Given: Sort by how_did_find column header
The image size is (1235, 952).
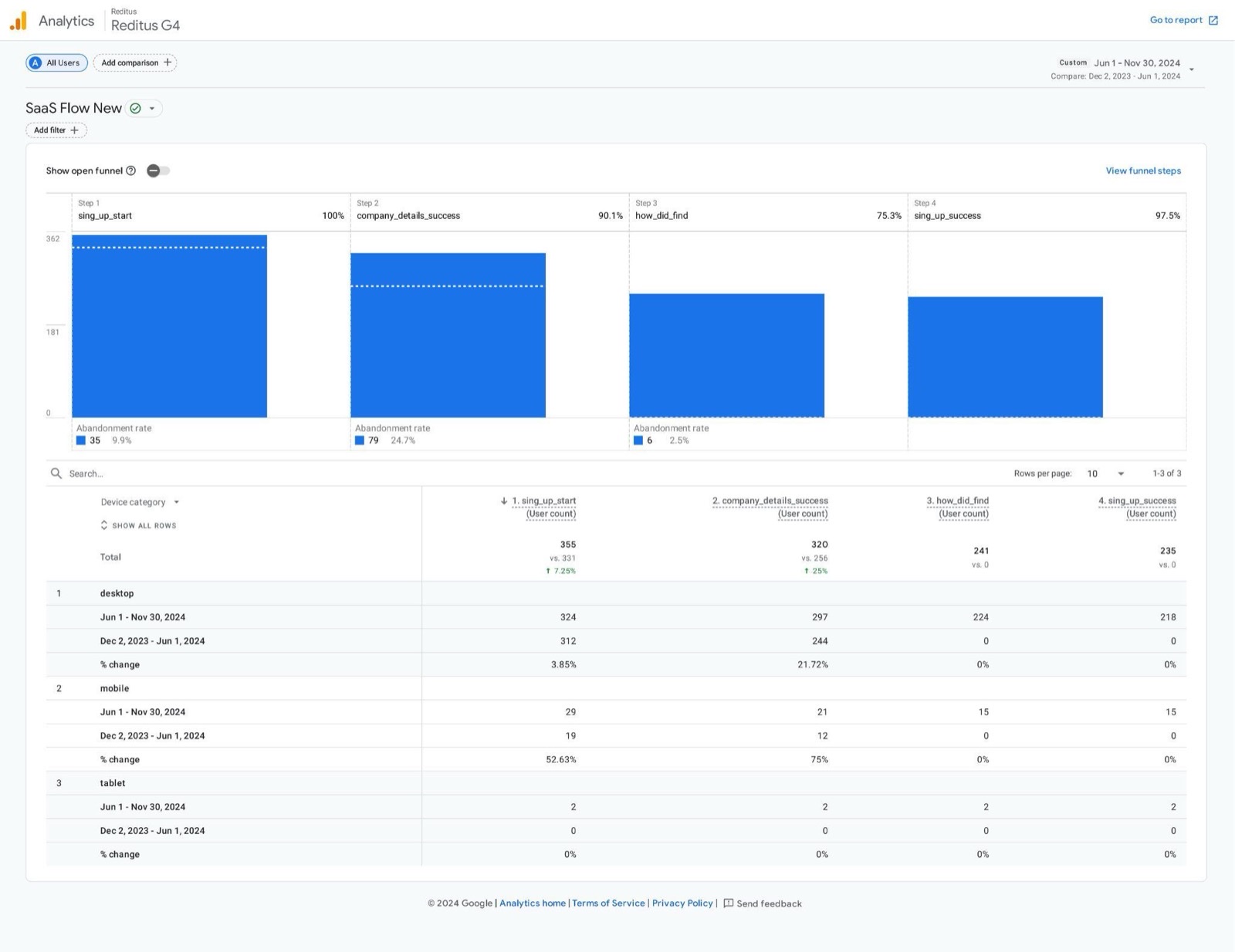Looking at the screenshot, I should (957, 507).
